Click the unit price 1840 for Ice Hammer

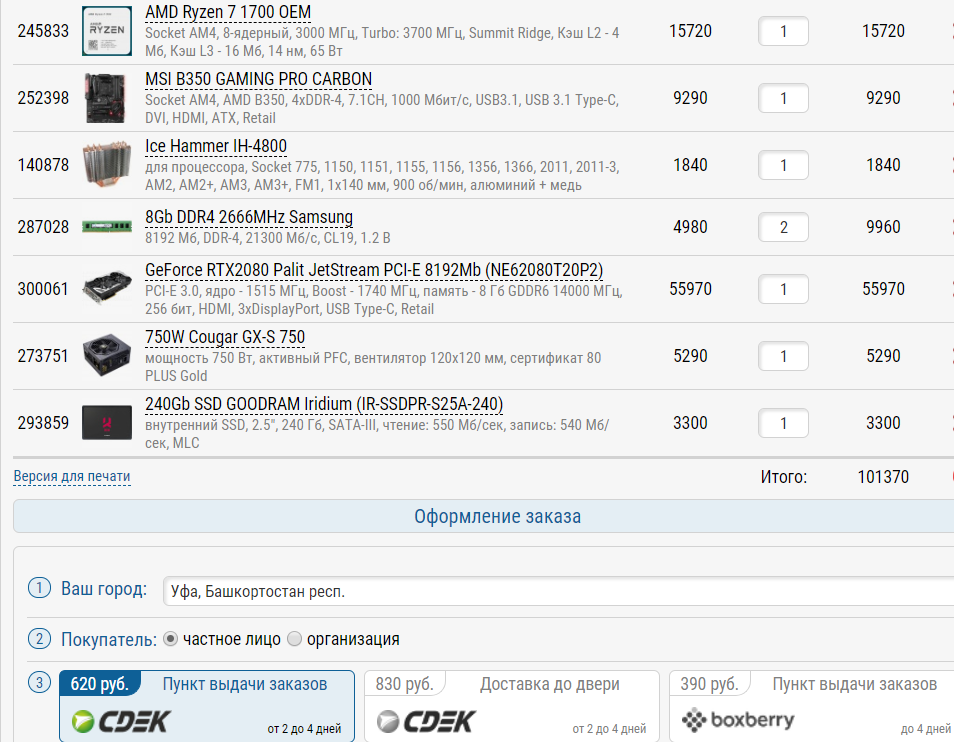click(x=691, y=165)
